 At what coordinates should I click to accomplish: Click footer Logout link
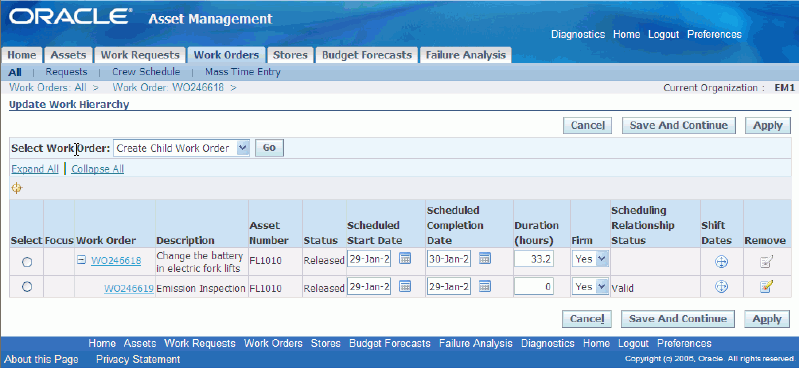click(633, 344)
